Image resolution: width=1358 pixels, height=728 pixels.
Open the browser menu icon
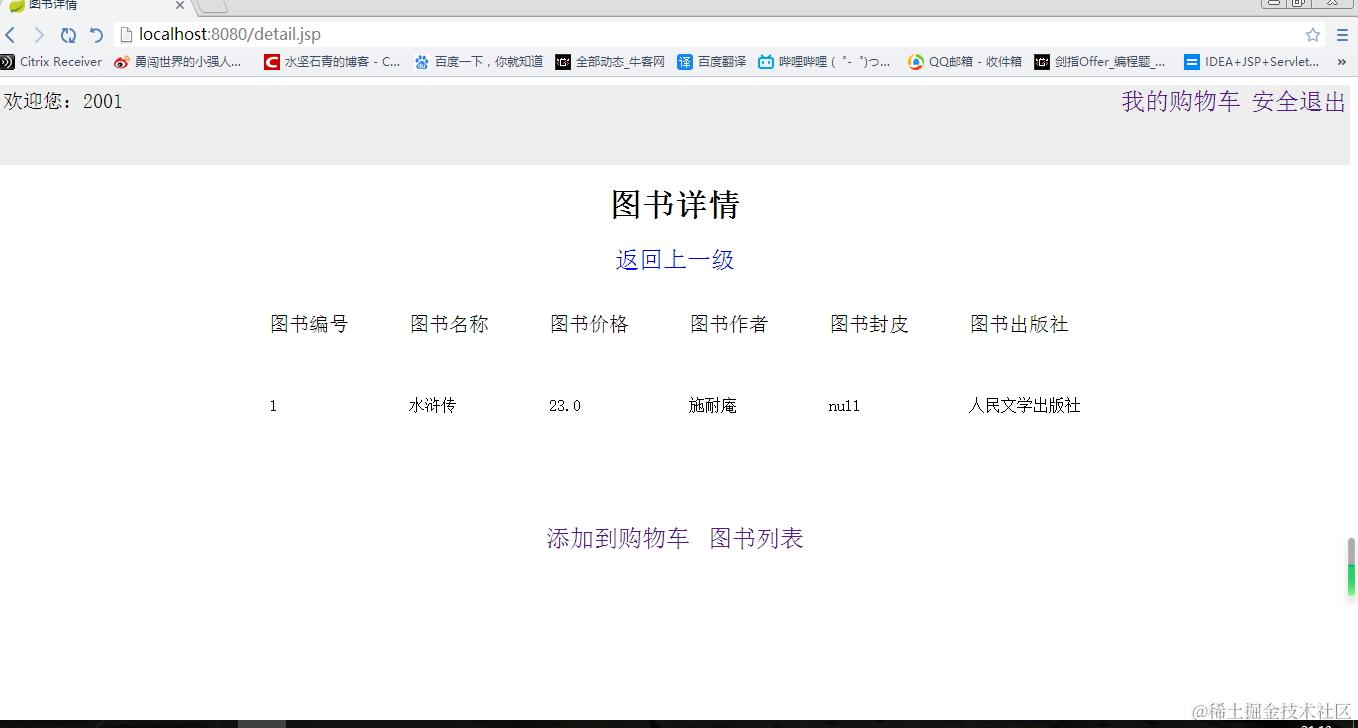point(1342,33)
